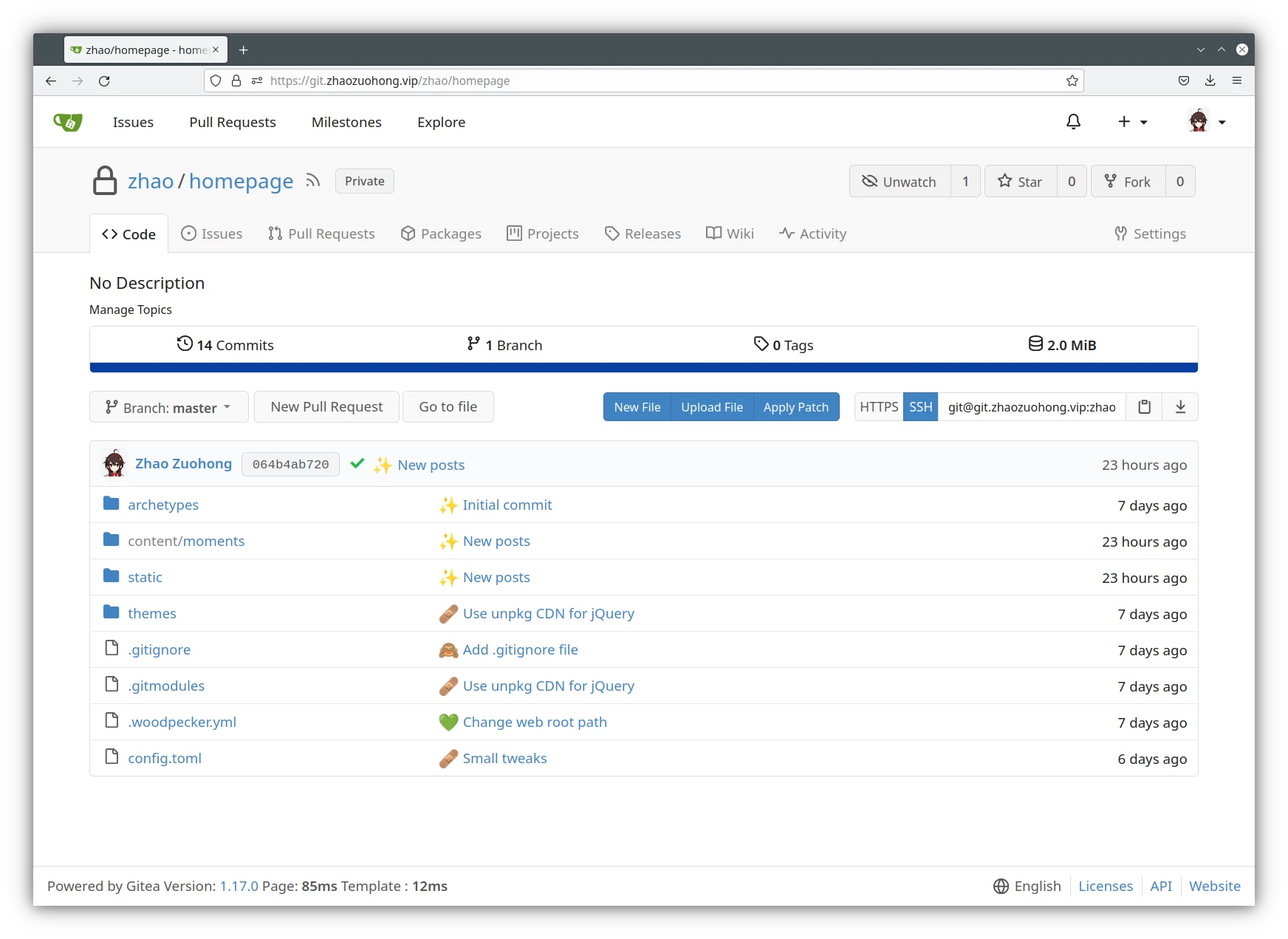Save the page to Pocket
This screenshot has width=1288, height=939.
coord(1183,81)
